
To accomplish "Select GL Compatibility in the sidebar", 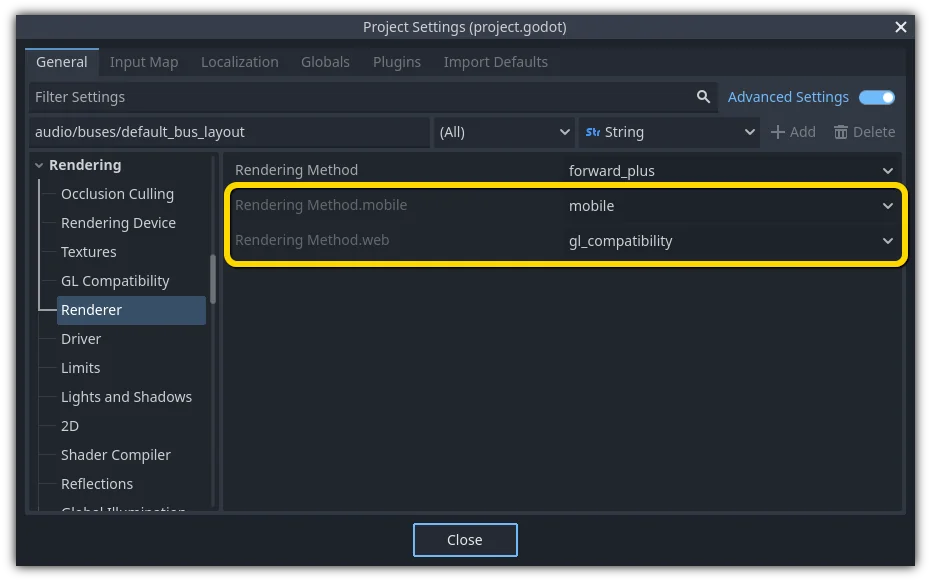I will (x=115, y=281).
